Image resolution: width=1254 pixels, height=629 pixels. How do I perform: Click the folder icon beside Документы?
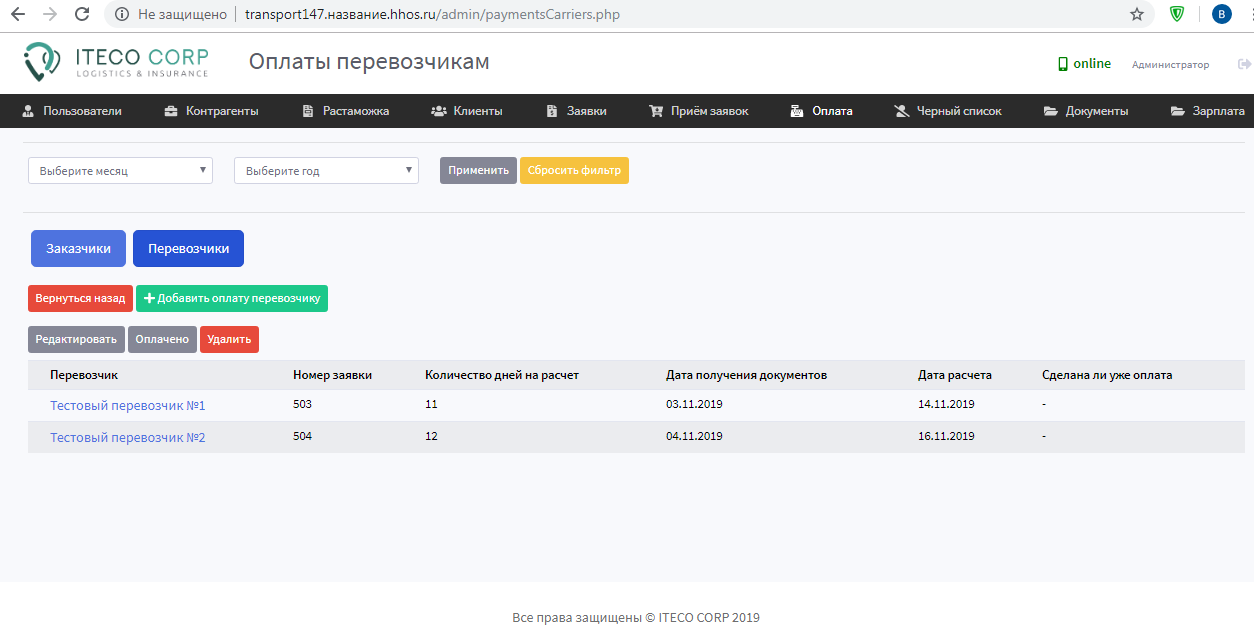pyautogui.click(x=1051, y=111)
